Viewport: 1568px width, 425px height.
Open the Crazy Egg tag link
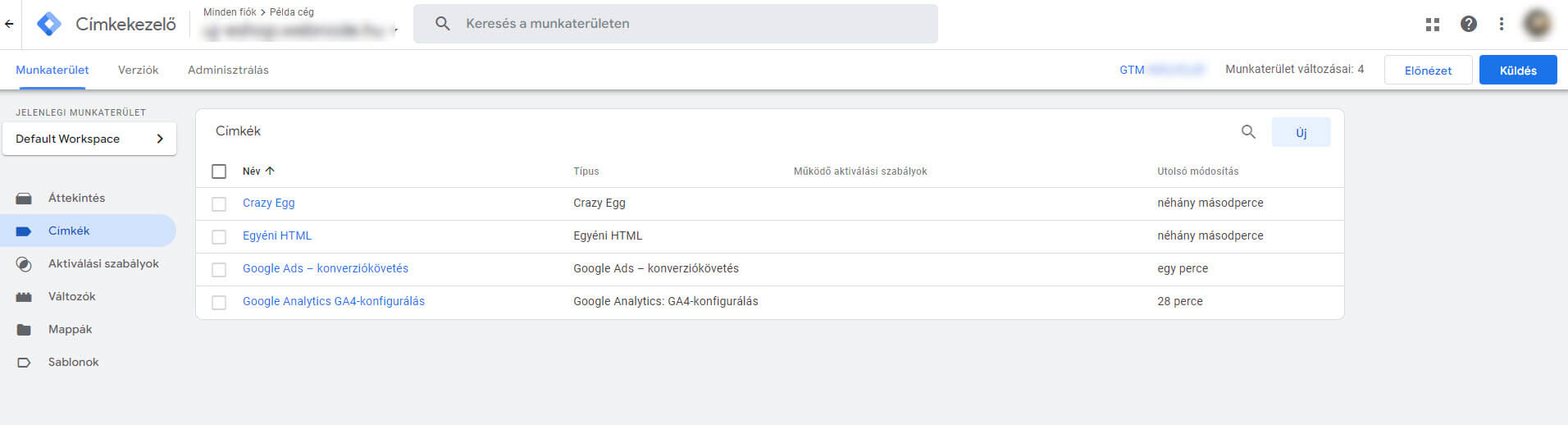[x=268, y=203]
